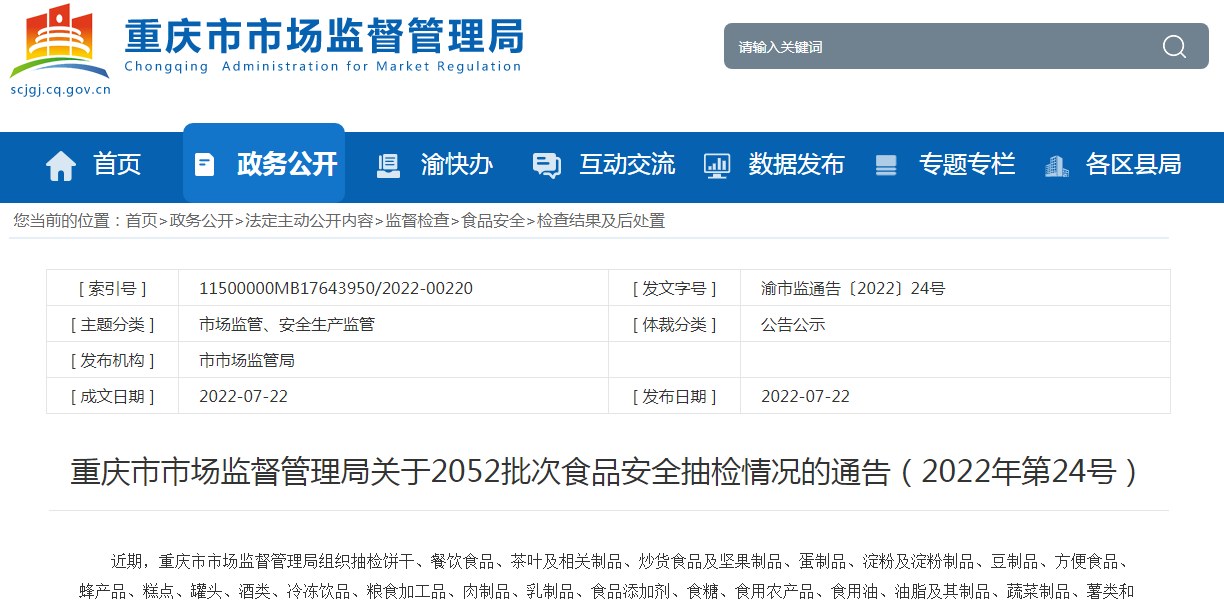Viewport: 1224px width, 606px height.
Task: Go to 数据发布 in navigation bar
Action: tap(796, 164)
